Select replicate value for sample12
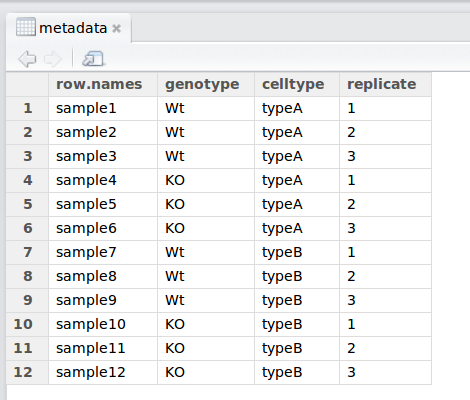This screenshot has height=400, width=470. [x=385, y=373]
